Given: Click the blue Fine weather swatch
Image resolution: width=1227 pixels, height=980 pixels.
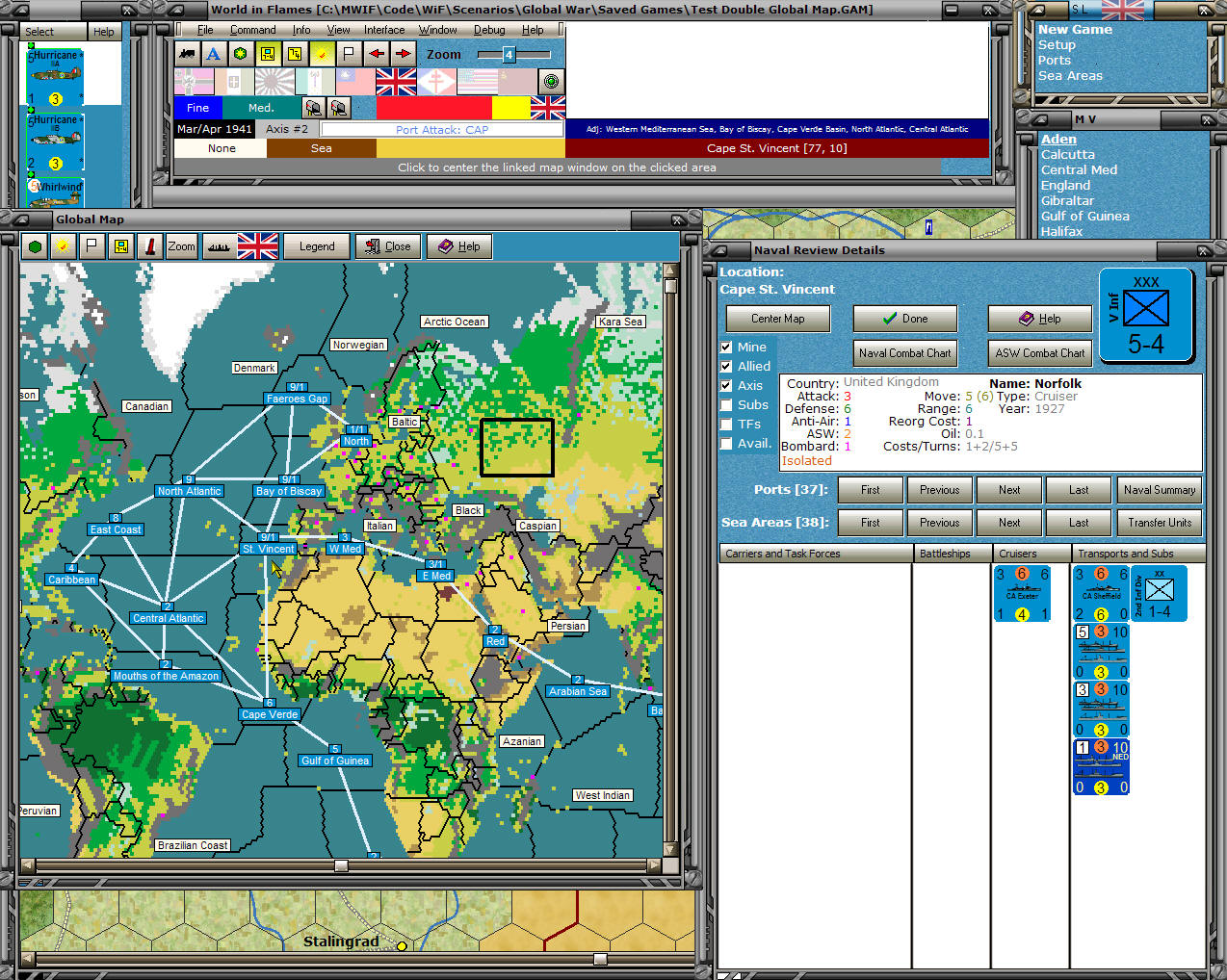Looking at the screenshot, I should 197,108.
